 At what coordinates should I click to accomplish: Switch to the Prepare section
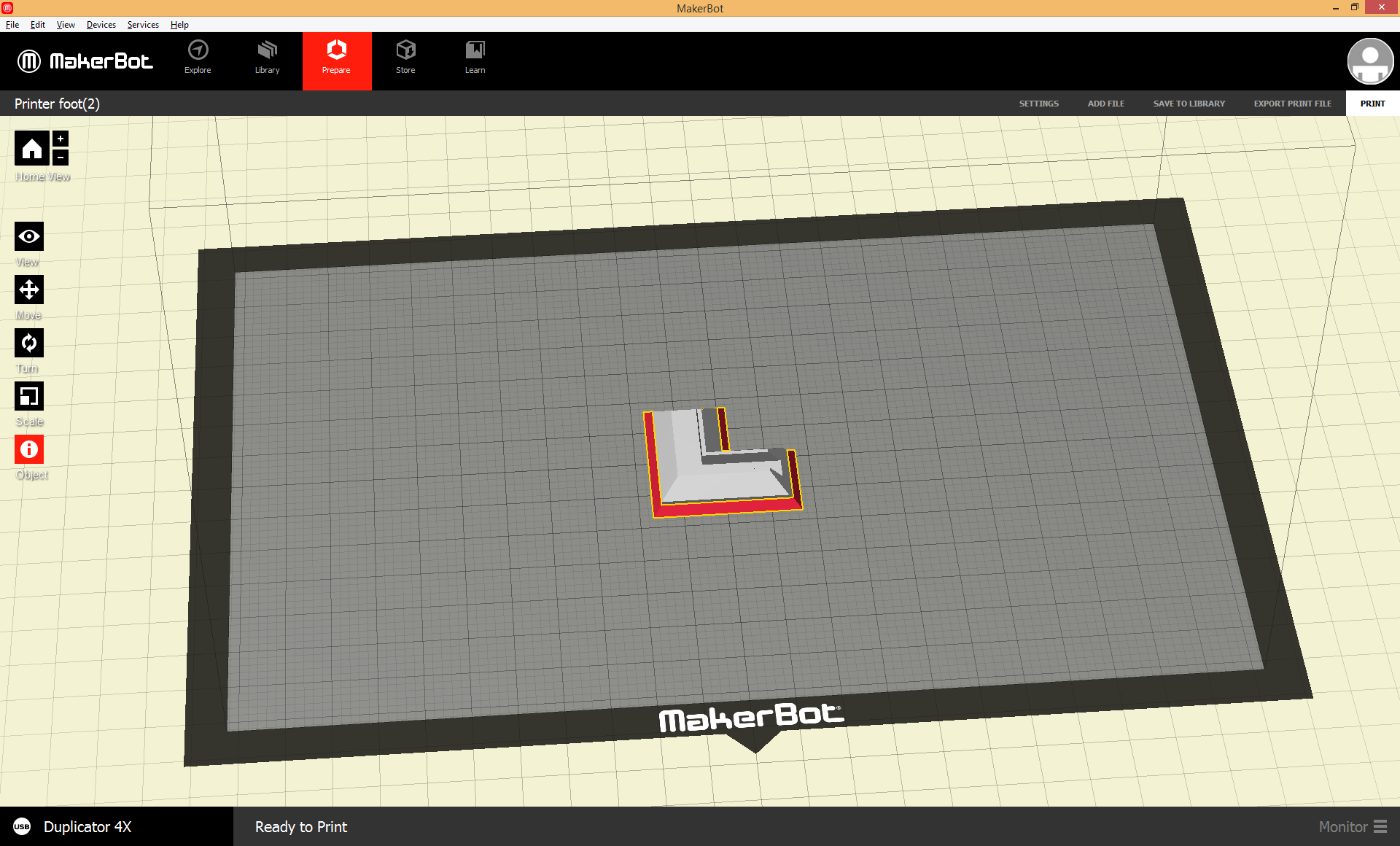(x=337, y=61)
